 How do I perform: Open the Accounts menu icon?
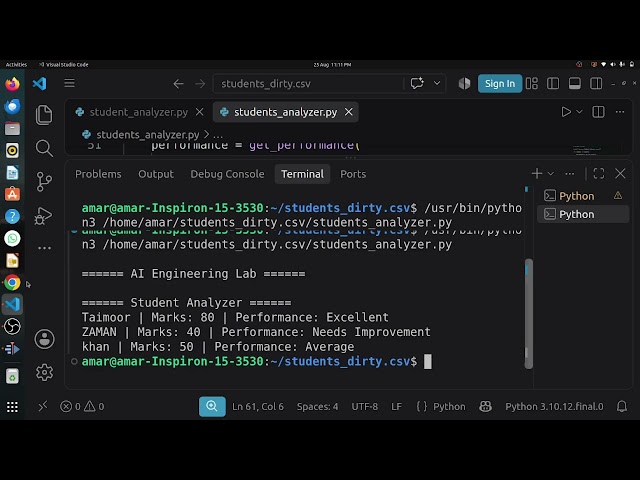(x=44, y=339)
